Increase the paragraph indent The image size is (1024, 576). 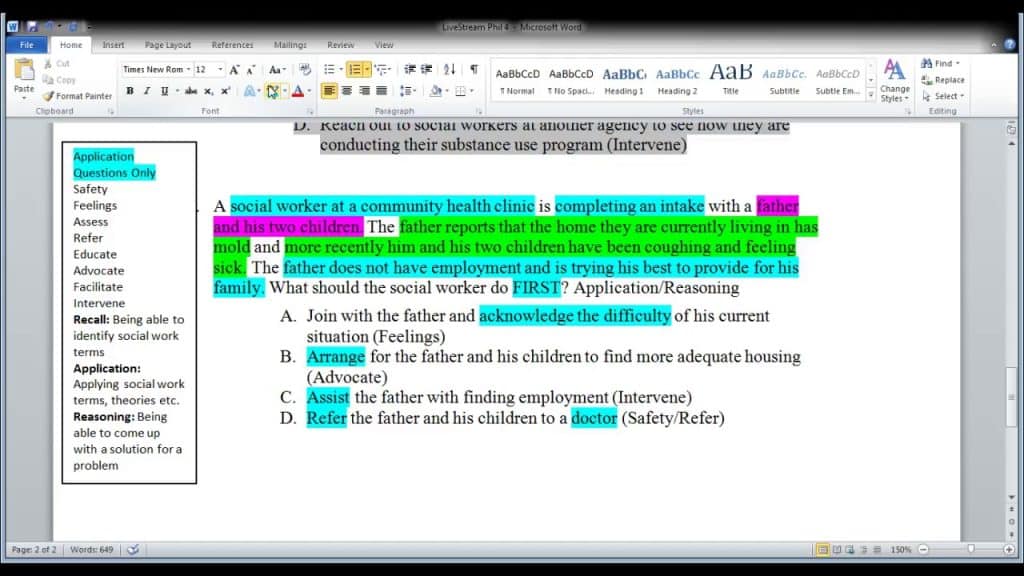point(426,69)
